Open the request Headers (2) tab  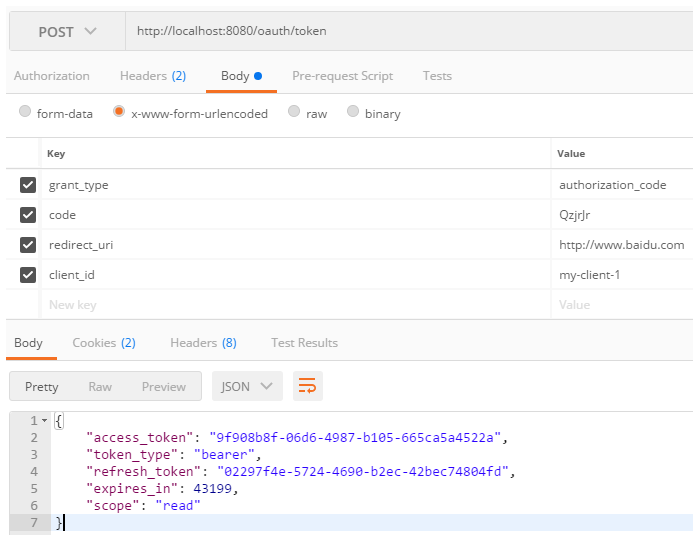pos(153,76)
